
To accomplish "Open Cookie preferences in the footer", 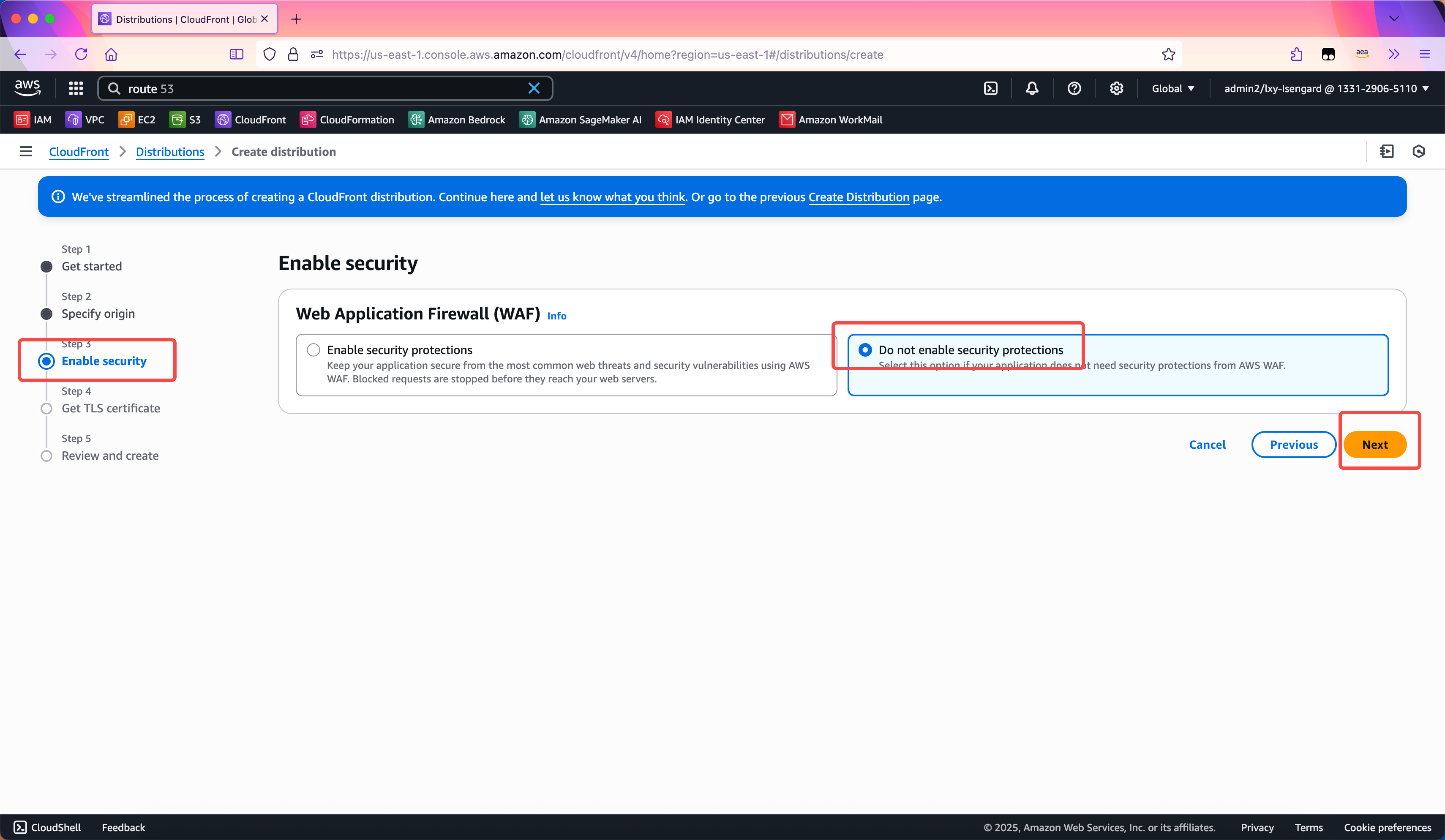I will pyautogui.click(x=1387, y=827).
